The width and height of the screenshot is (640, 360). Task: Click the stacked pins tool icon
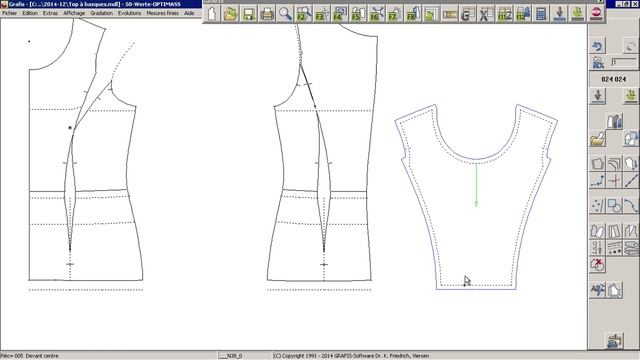point(631,248)
